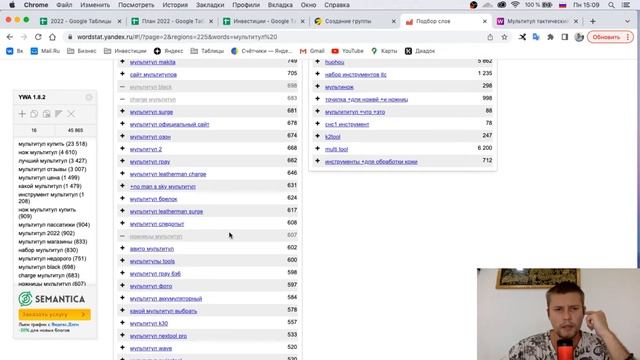
Task: Add 'multi tool' with plus icon
Action: (x=318, y=149)
